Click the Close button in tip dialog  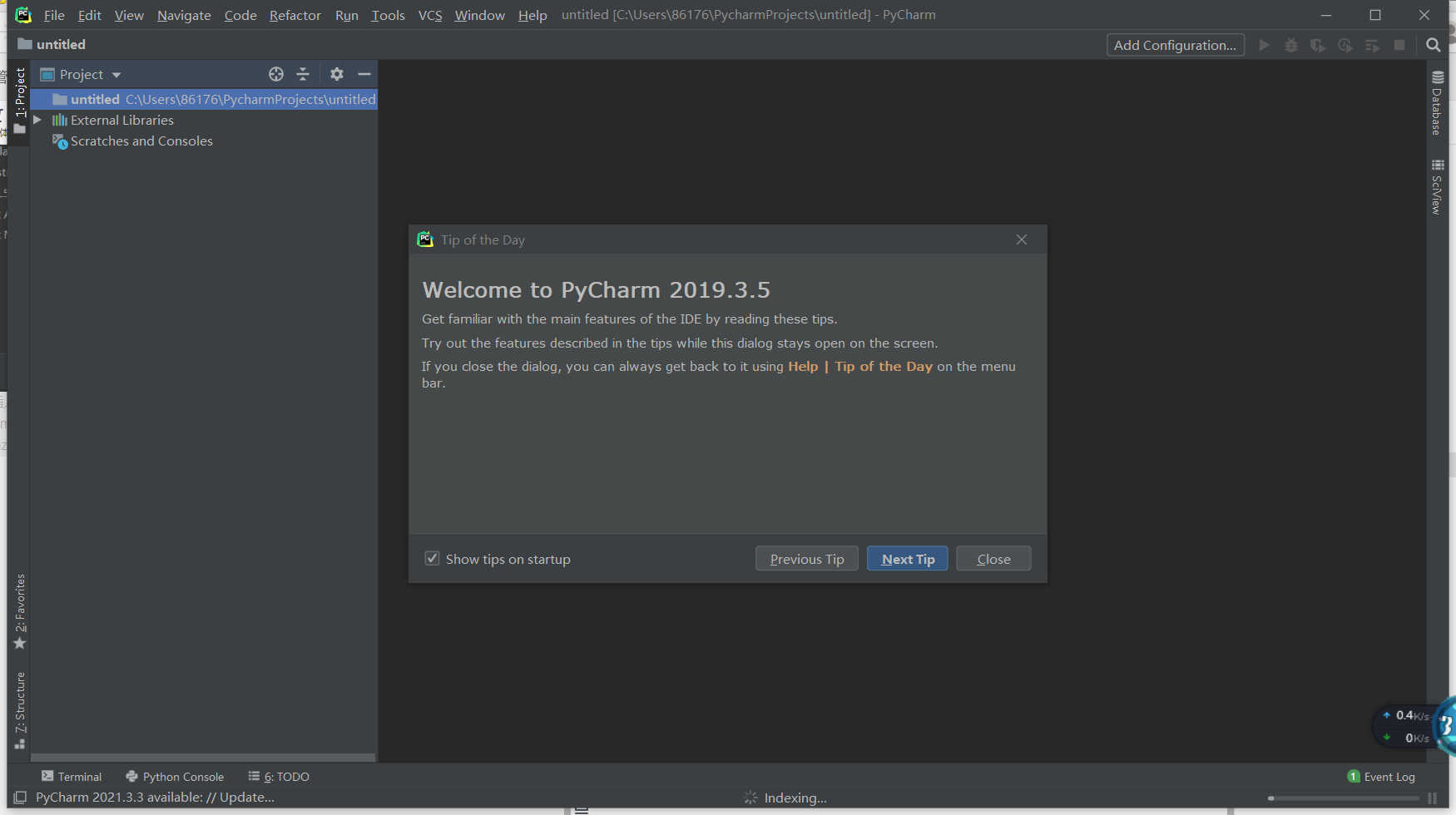993,559
